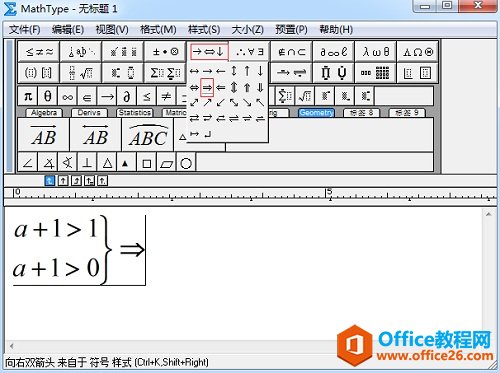Open the uppercase Greek letters palette (Λ Ω)
Image resolution: width=500 pixels, height=373 pixels.
click(418, 52)
